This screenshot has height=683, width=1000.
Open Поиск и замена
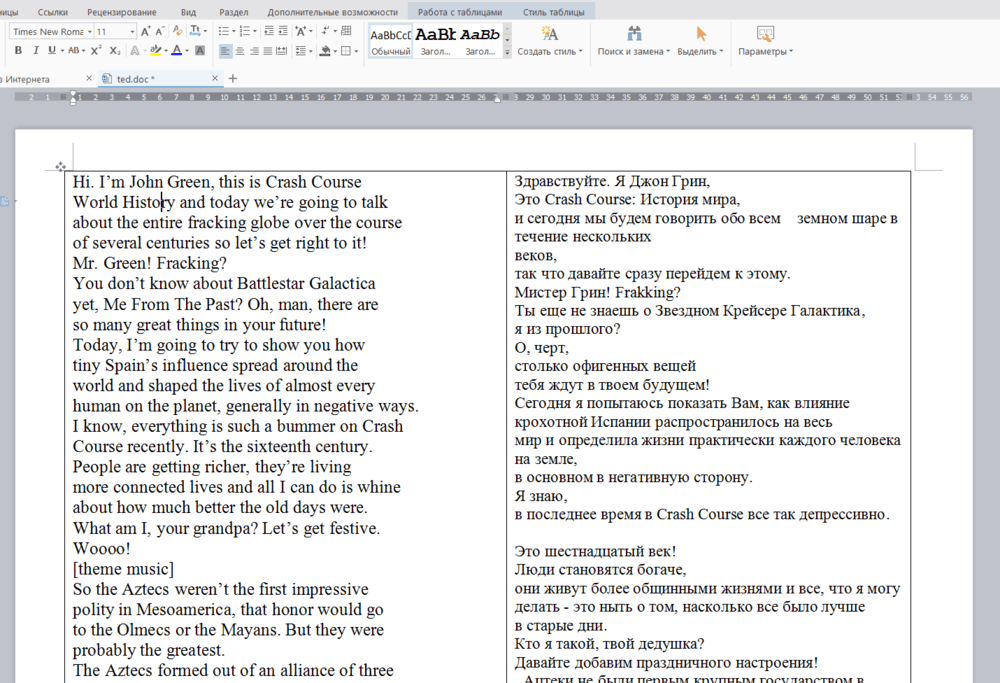click(x=633, y=41)
